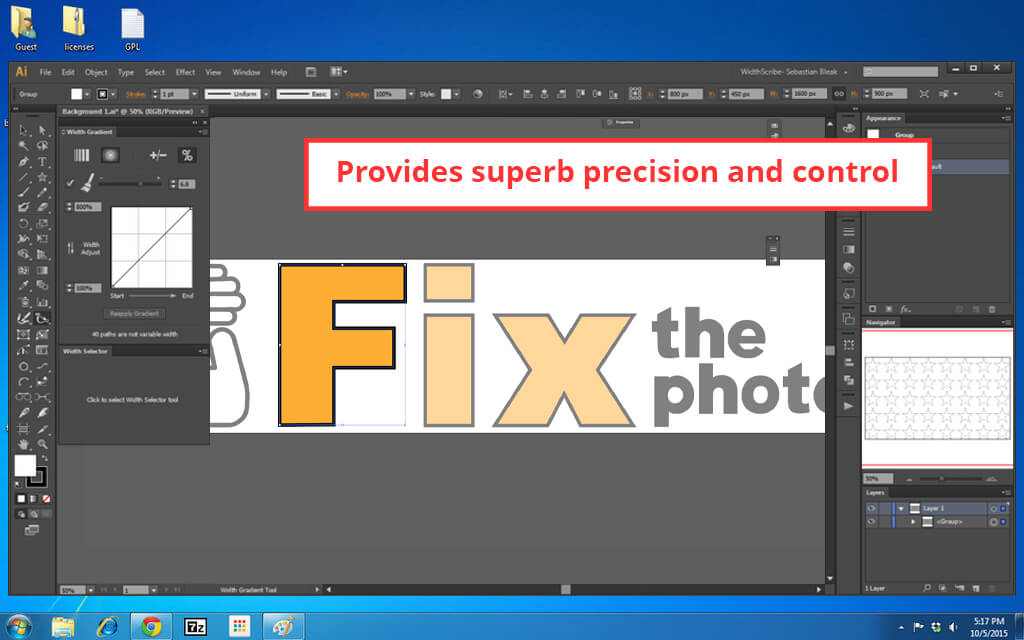Collapse Layer 1 disclosure triangle
1024x640 pixels.
point(901,508)
